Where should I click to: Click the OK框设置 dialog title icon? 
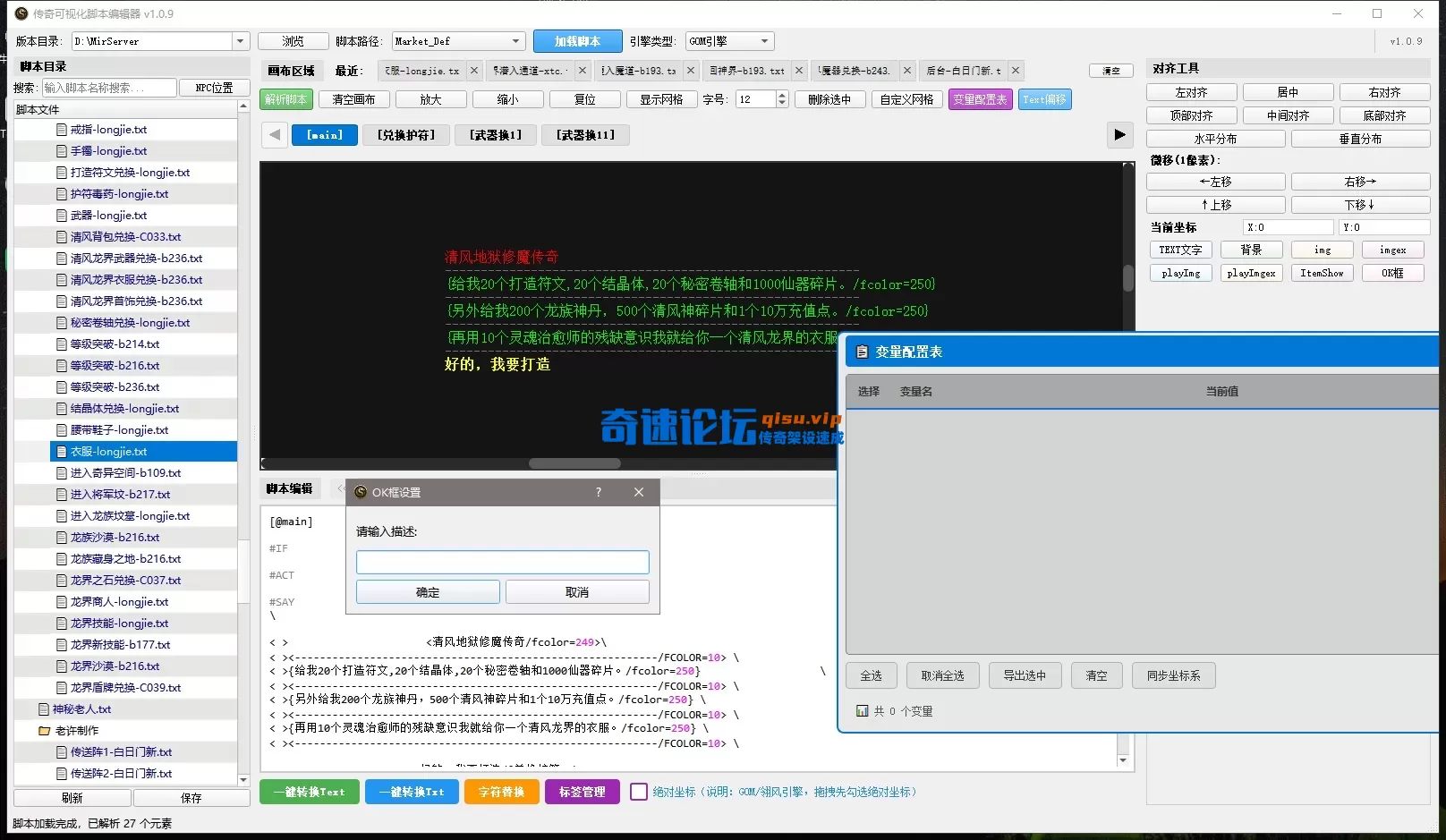tap(361, 492)
